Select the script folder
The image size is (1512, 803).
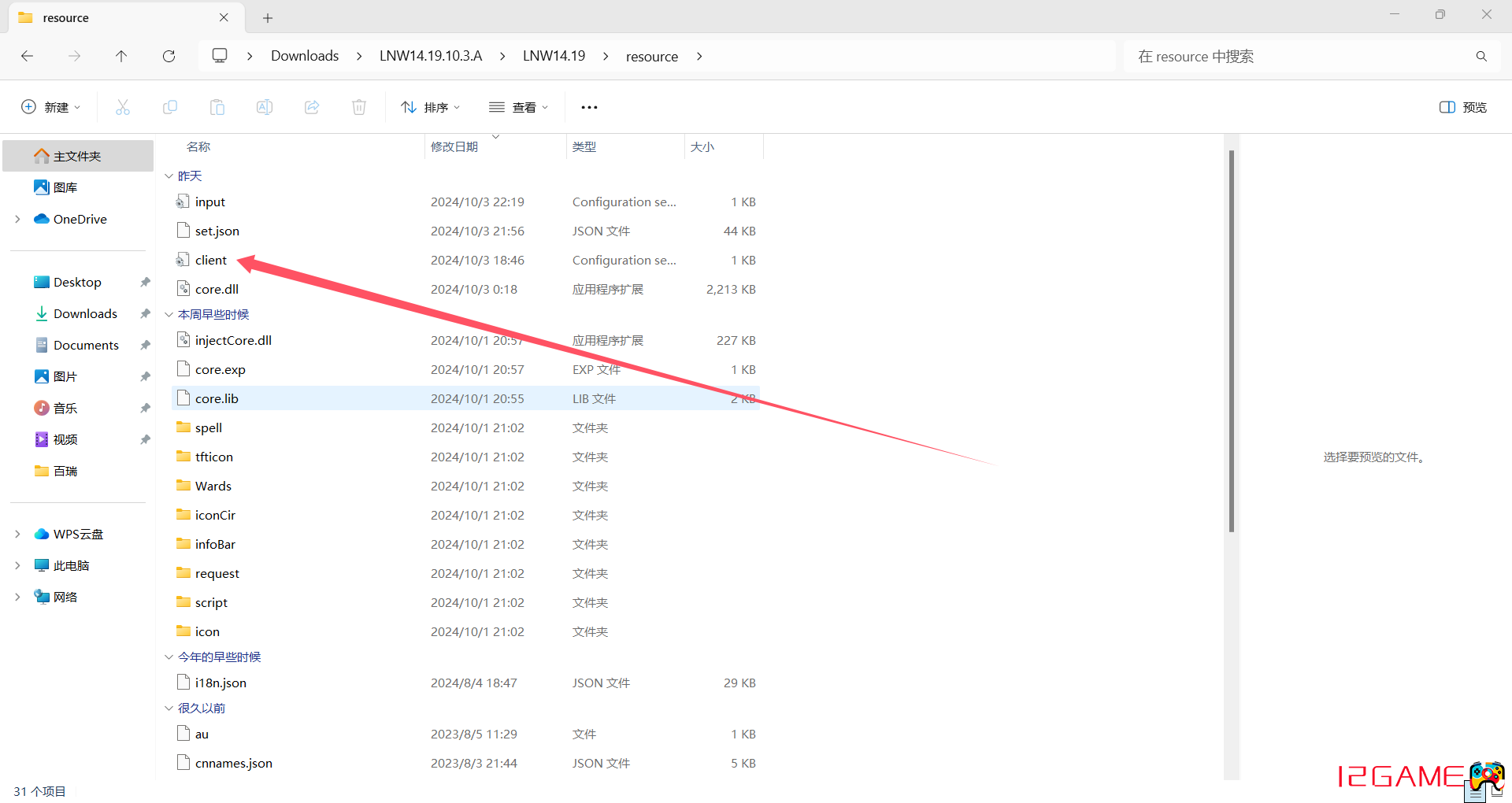point(465,602)
